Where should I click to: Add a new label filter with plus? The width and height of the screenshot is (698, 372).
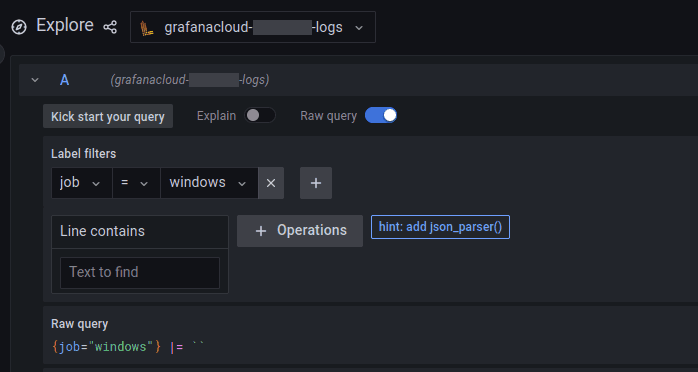(316, 183)
